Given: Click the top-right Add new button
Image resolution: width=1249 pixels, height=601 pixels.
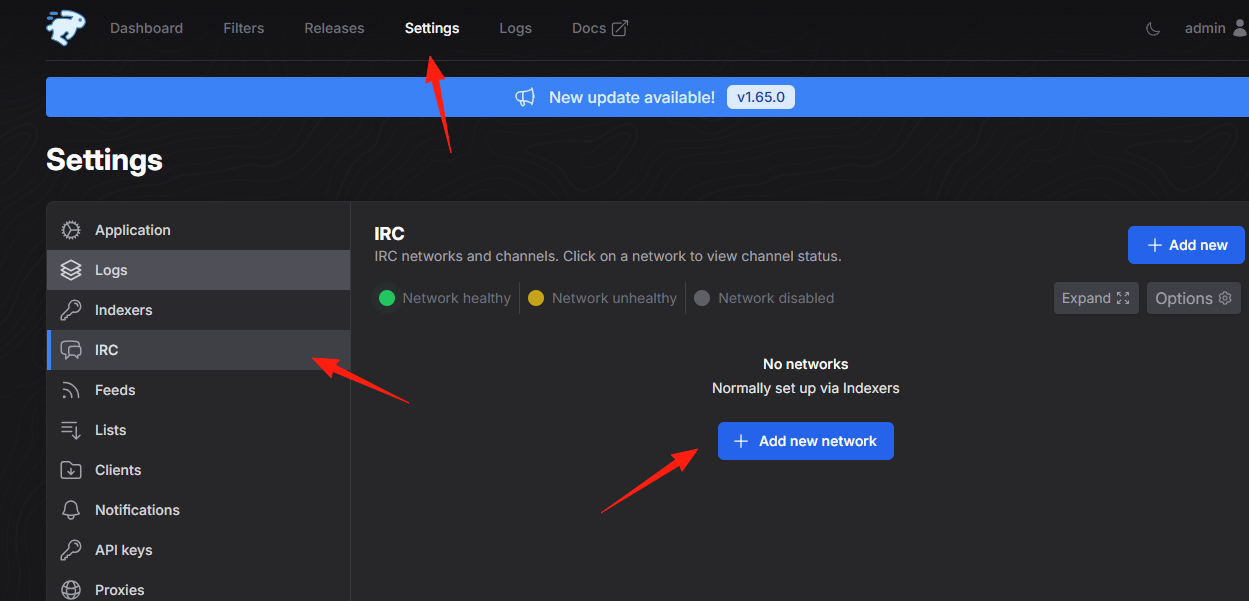Looking at the screenshot, I should coord(1186,245).
